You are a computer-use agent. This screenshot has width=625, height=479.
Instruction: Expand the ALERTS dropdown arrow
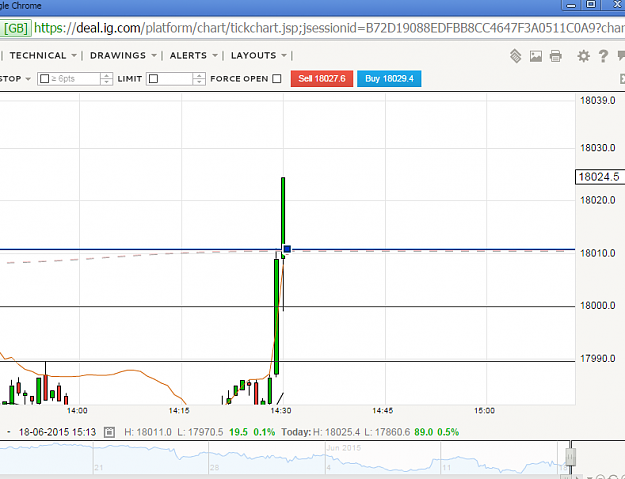pos(215,55)
